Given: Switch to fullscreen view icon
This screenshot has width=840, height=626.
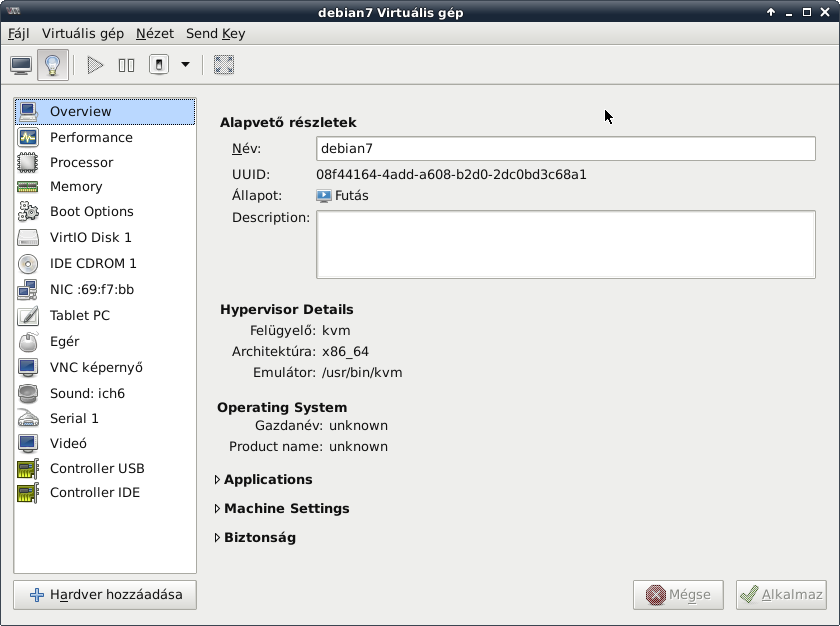Looking at the screenshot, I should click(224, 65).
